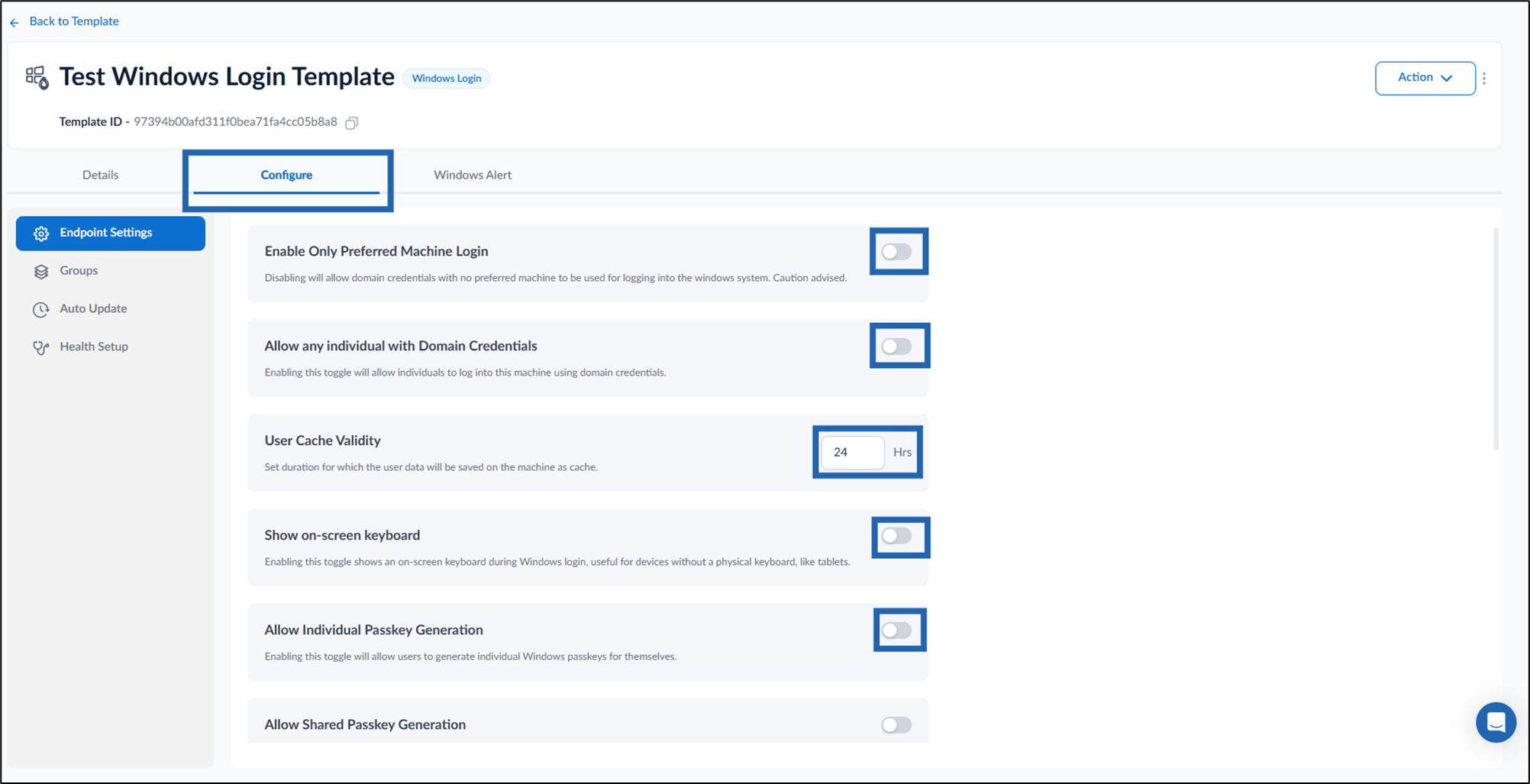This screenshot has width=1530, height=784.
Task: Open the Windows Alert tab
Action: [x=473, y=175]
